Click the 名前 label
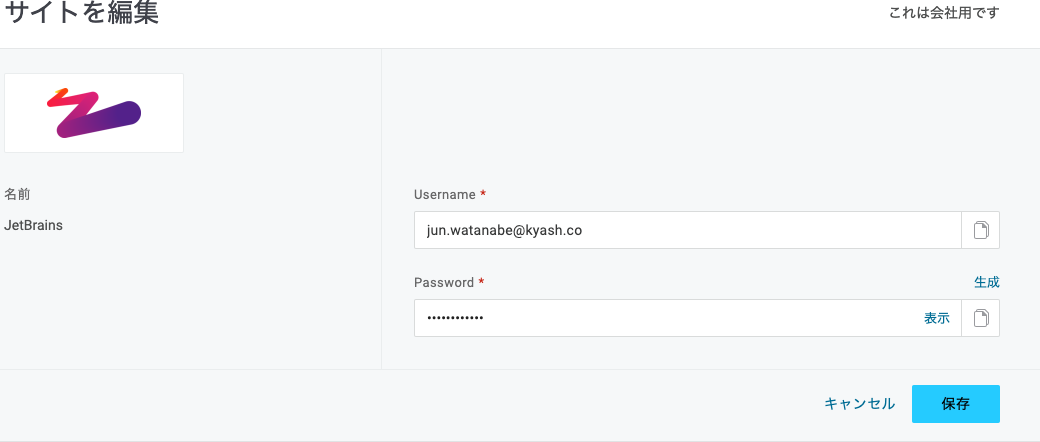The image size is (1040, 442). coord(17,194)
